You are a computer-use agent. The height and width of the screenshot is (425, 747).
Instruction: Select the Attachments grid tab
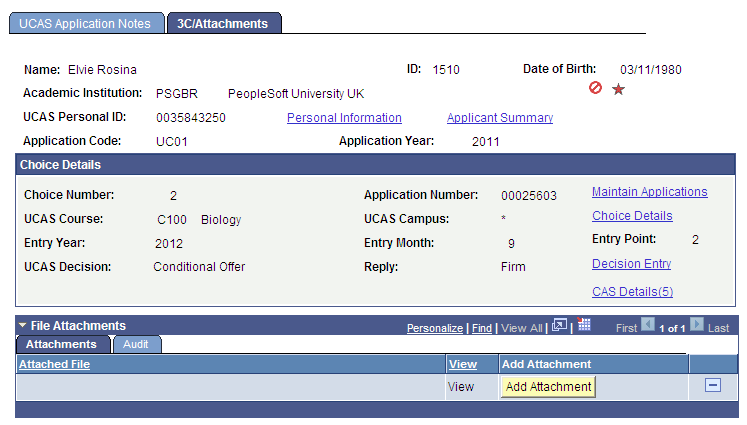point(62,344)
